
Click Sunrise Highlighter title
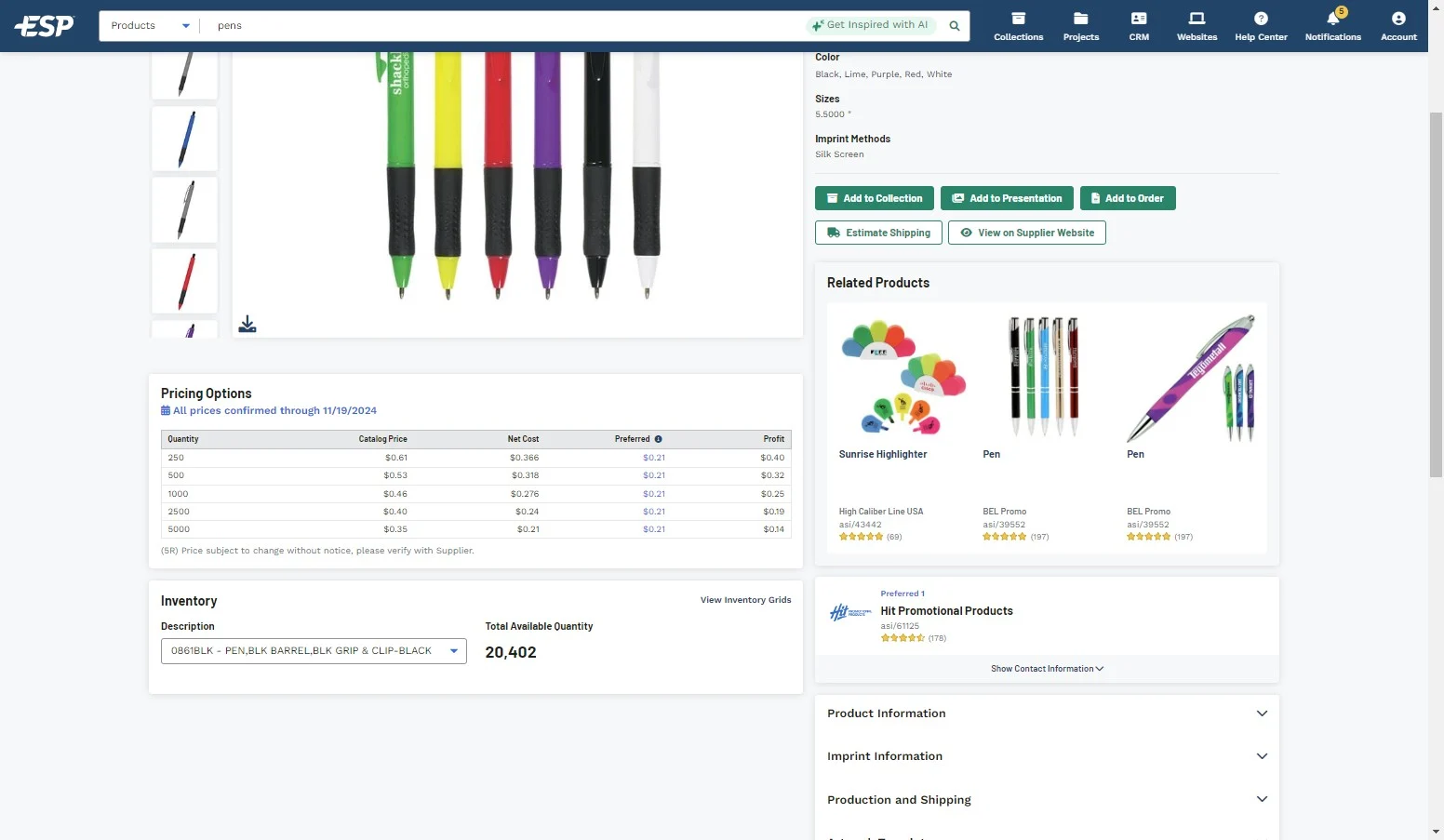click(x=882, y=455)
